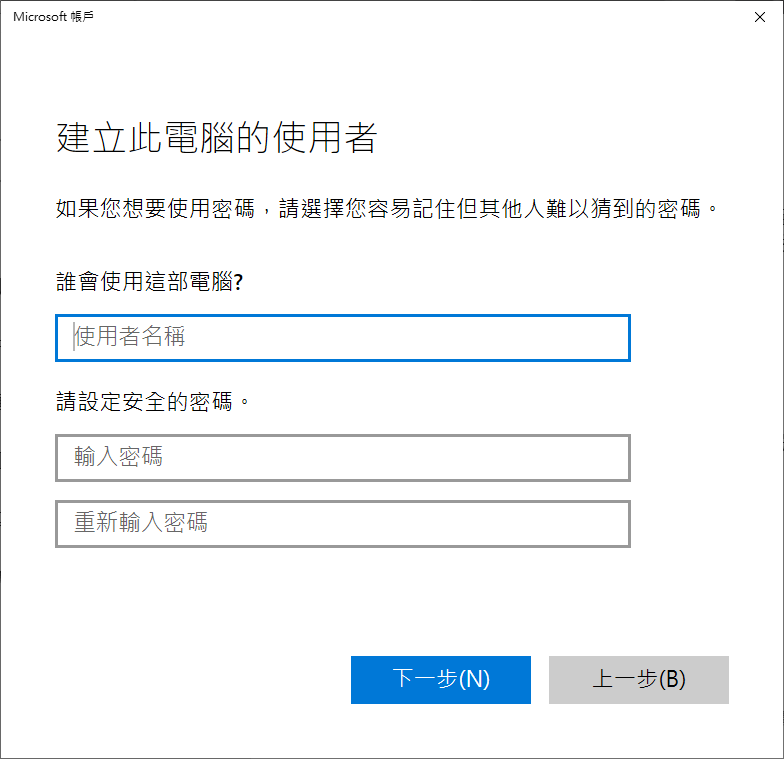Click the 建立此電腦的使用者 heading

coord(216,137)
